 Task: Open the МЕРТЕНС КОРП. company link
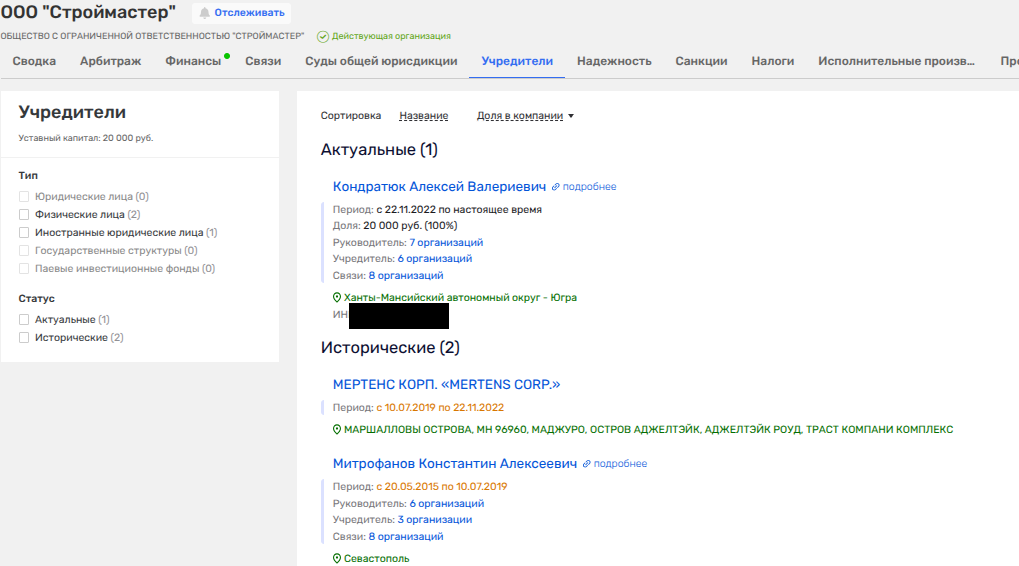[x=446, y=385]
